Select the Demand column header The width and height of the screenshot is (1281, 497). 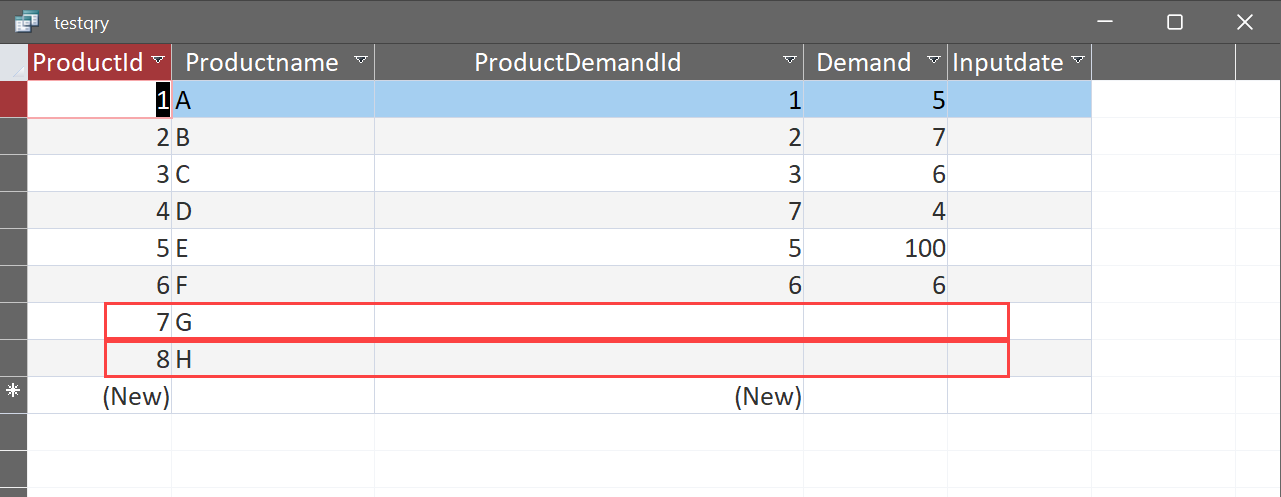point(863,63)
